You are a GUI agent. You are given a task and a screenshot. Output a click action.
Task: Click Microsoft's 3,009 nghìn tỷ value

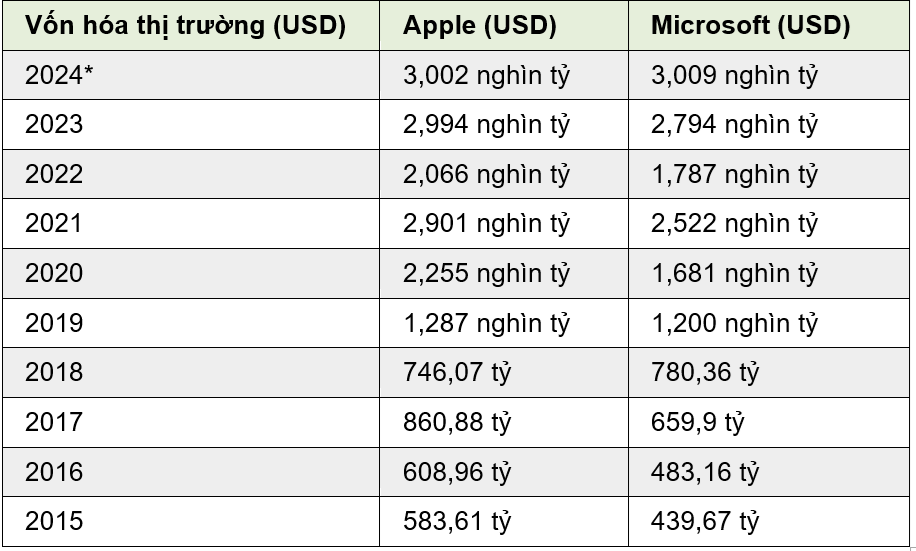tap(734, 76)
